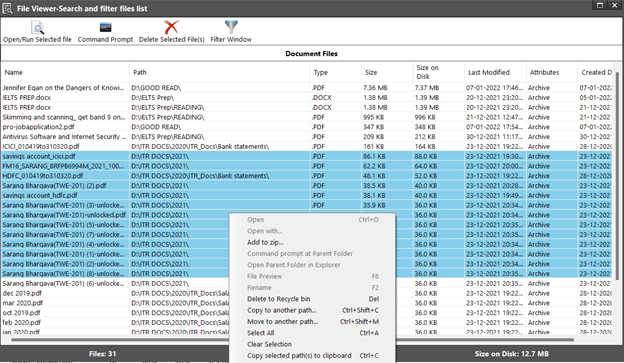This screenshot has width=624, height=363.
Task: Click the horizontal scrollbar under file list
Action: pos(292,340)
